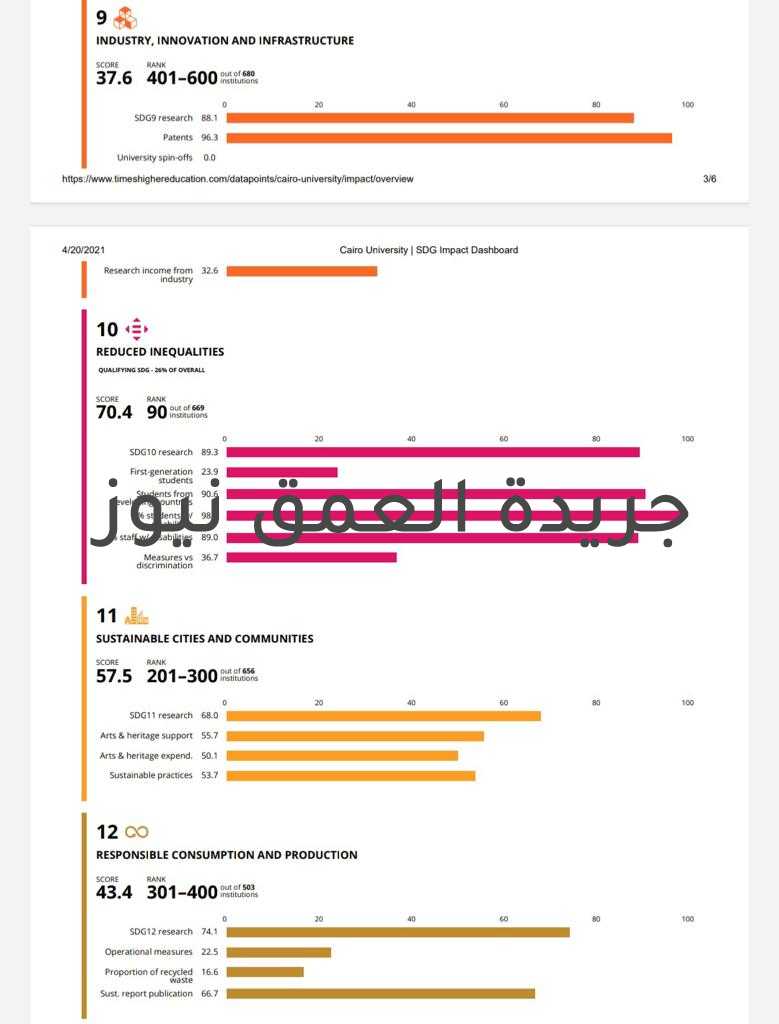Select the Sustainable Cities and Communities heading

coord(204,639)
